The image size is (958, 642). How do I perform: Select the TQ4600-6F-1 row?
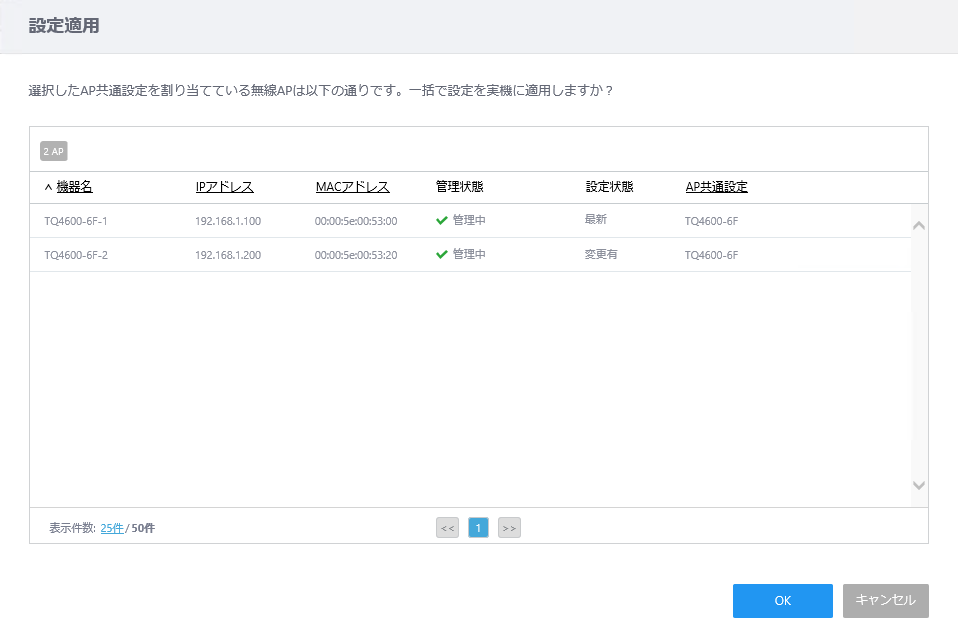470,221
